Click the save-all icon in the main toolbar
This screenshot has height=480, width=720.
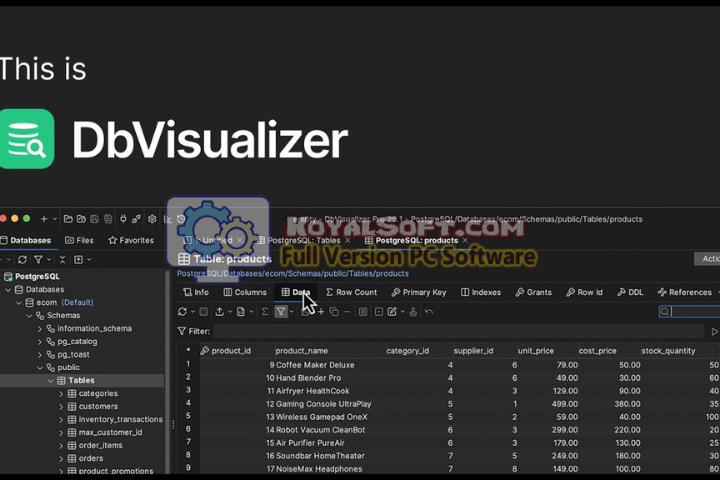(108, 219)
